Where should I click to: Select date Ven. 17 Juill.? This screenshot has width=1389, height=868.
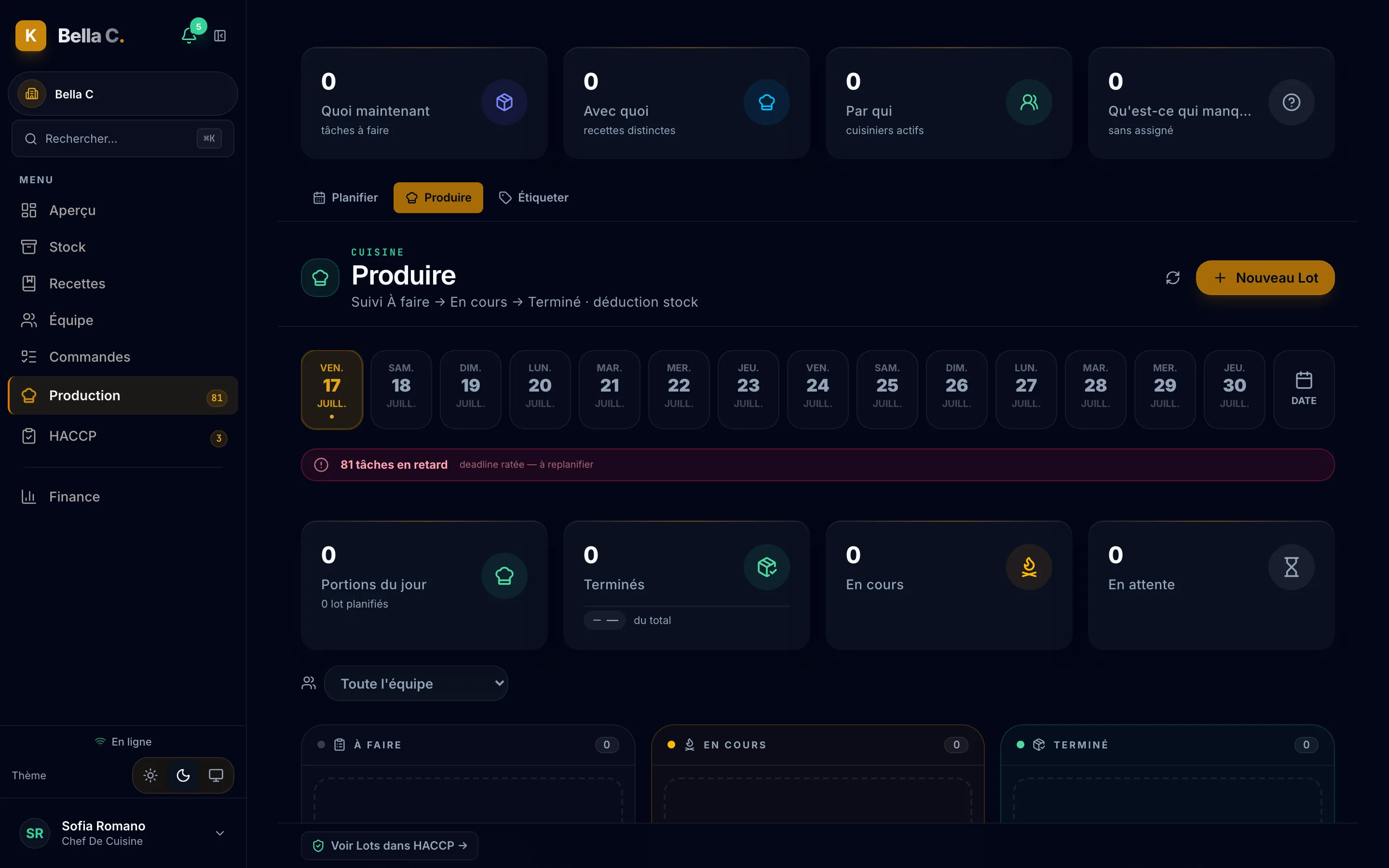[x=332, y=389]
